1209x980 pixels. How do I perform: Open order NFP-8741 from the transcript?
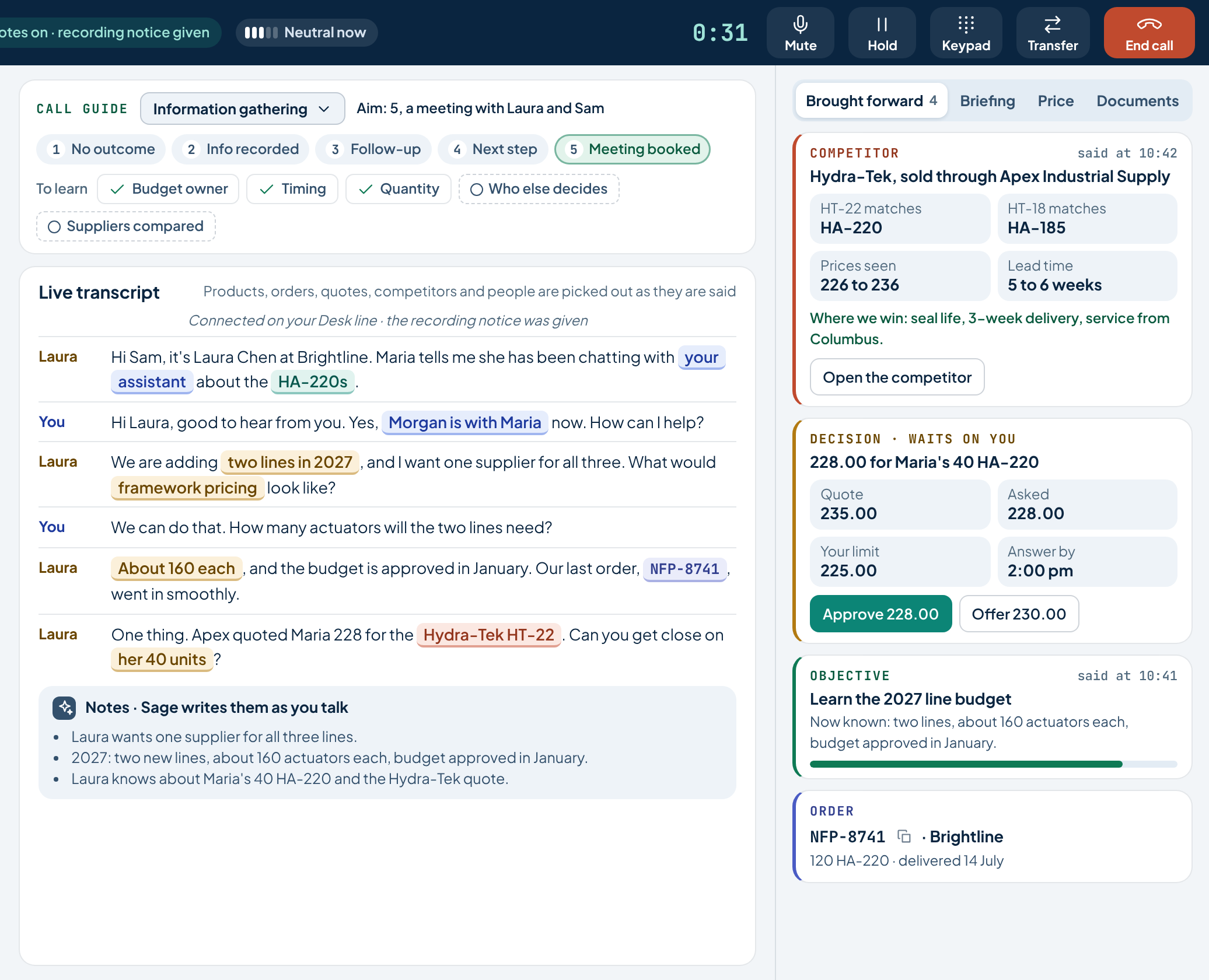[684, 569]
